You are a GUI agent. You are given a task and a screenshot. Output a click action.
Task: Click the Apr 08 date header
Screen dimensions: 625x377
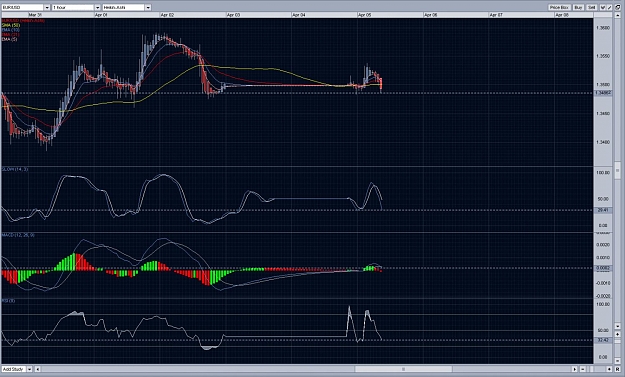pyautogui.click(x=562, y=15)
